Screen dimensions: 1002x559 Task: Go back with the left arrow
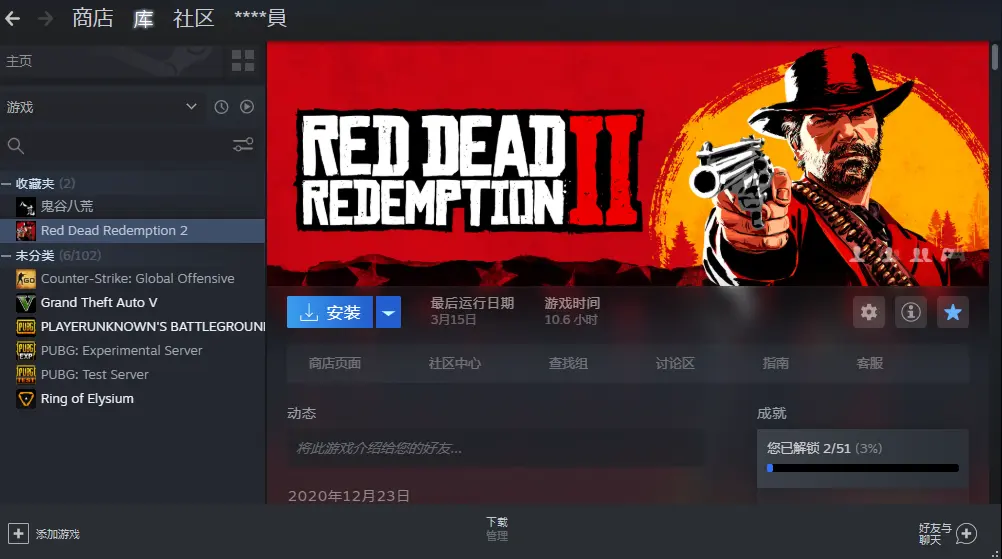[12, 19]
